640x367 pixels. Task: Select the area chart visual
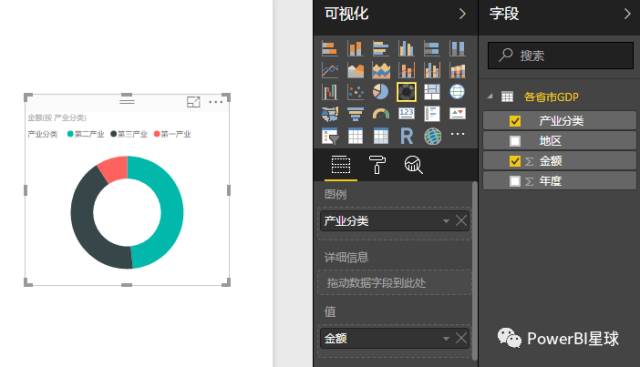pos(355,70)
